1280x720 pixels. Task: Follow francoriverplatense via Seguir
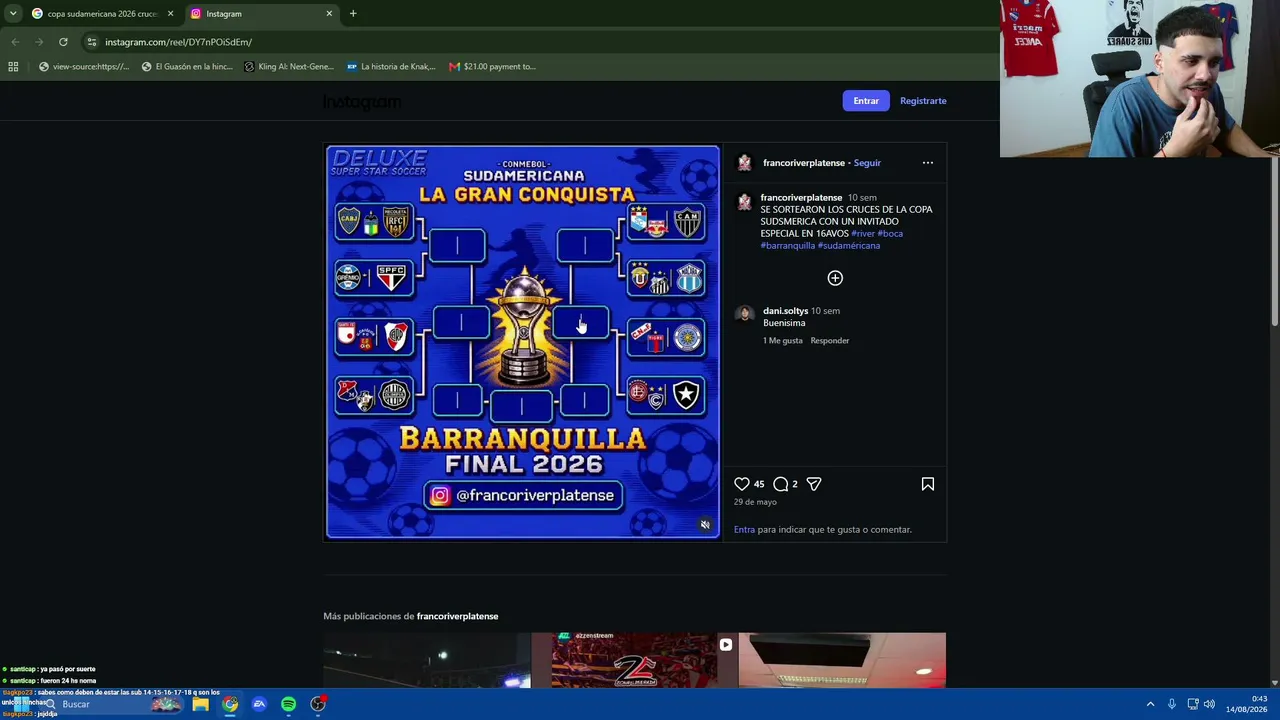click(867, 163)
